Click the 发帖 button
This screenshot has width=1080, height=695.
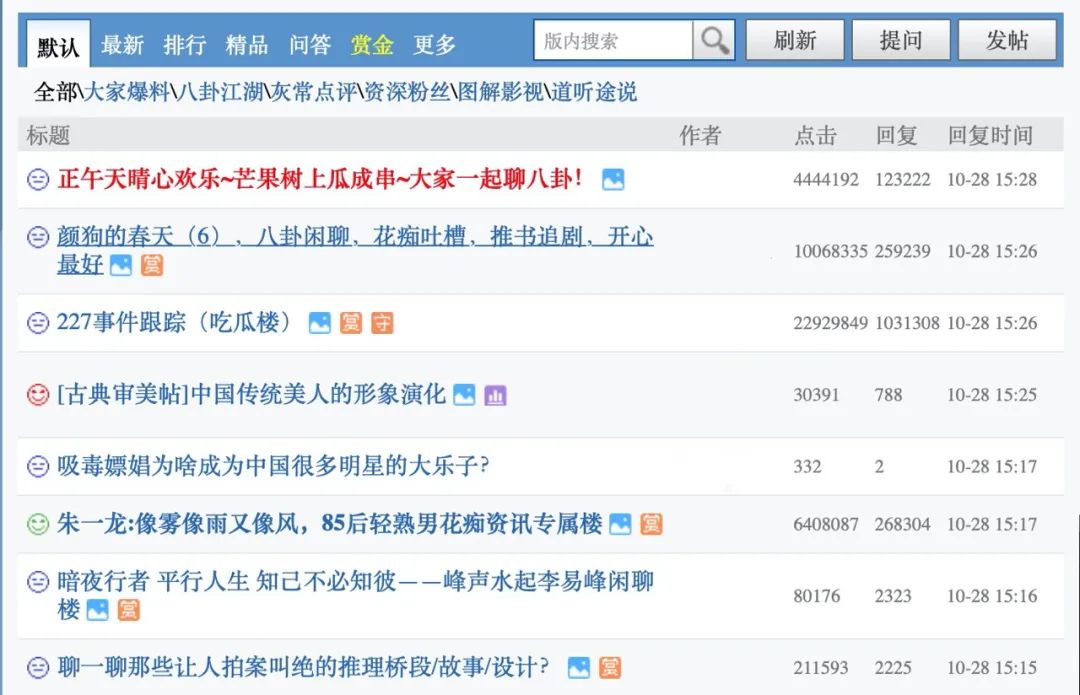(x=1007, y=40)
